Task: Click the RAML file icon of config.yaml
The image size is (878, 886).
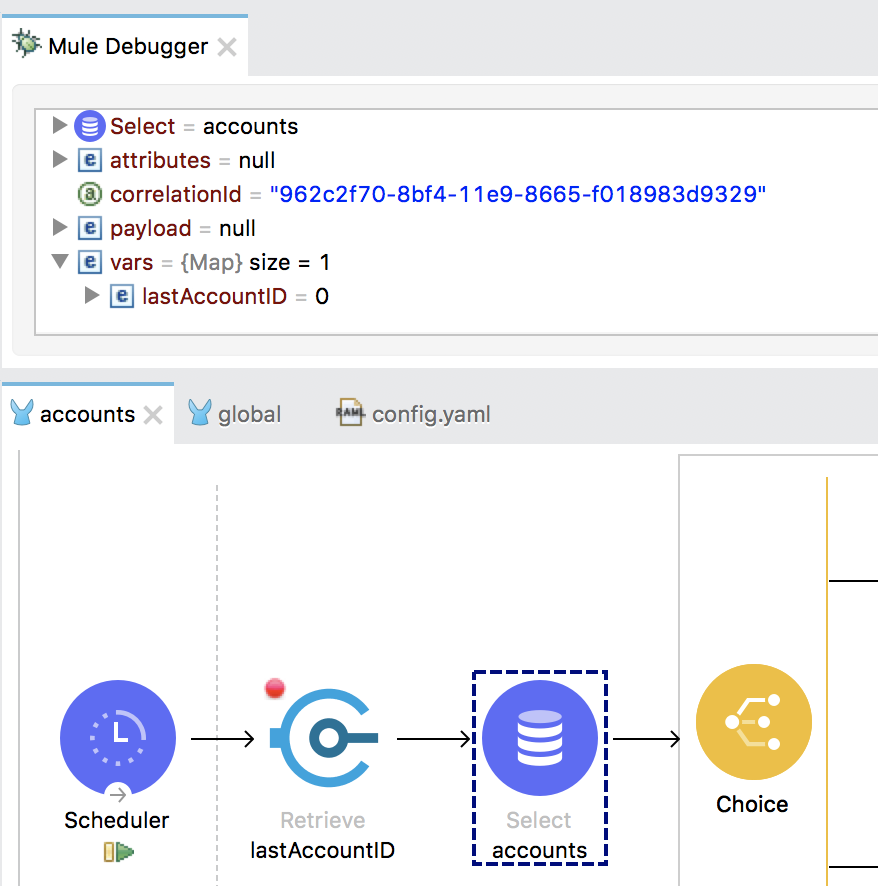Action: [x=350, y=412]
